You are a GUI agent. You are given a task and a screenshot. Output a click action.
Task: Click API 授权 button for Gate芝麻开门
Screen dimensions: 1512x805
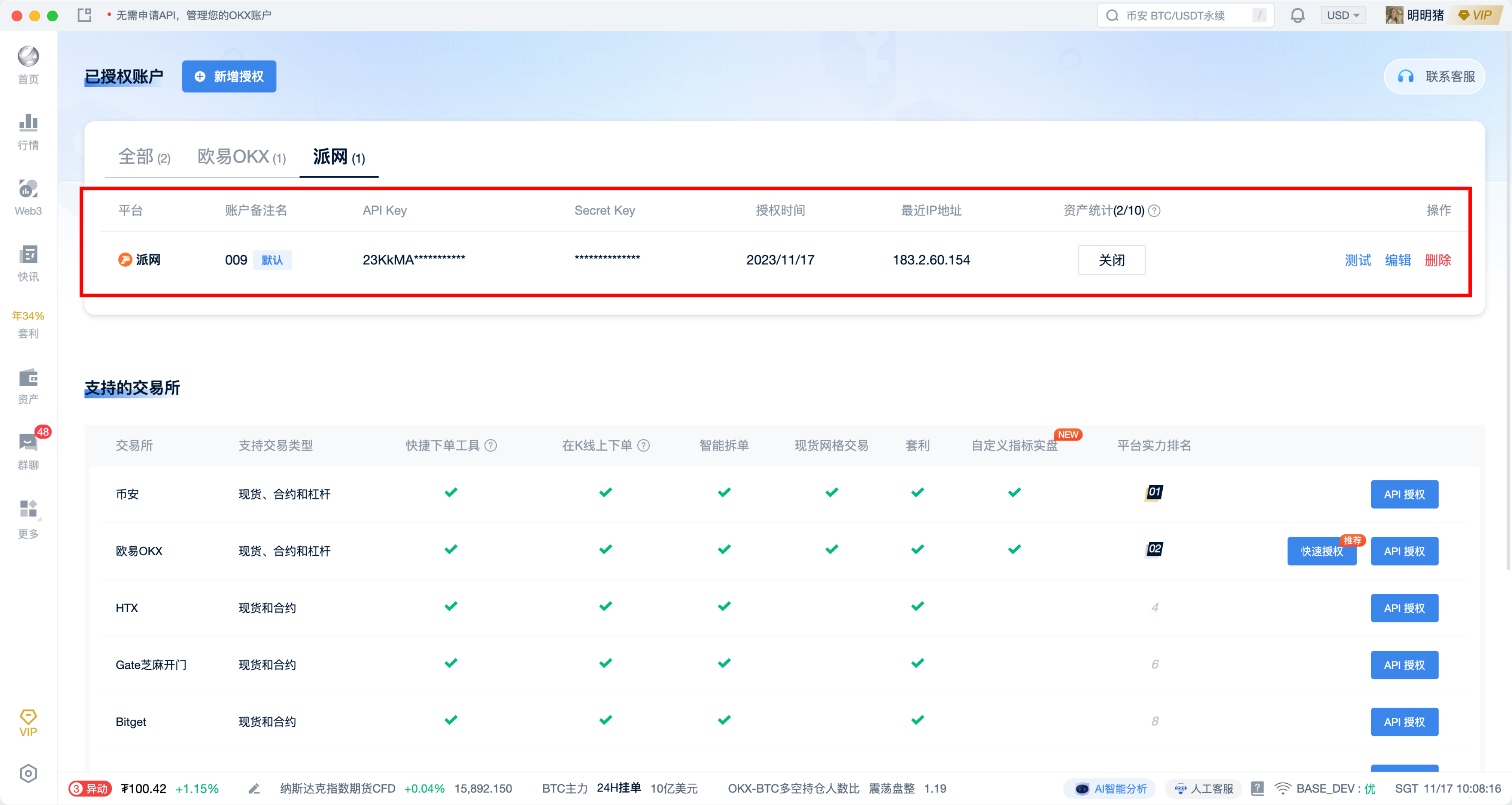click(x=1404, y=665)
